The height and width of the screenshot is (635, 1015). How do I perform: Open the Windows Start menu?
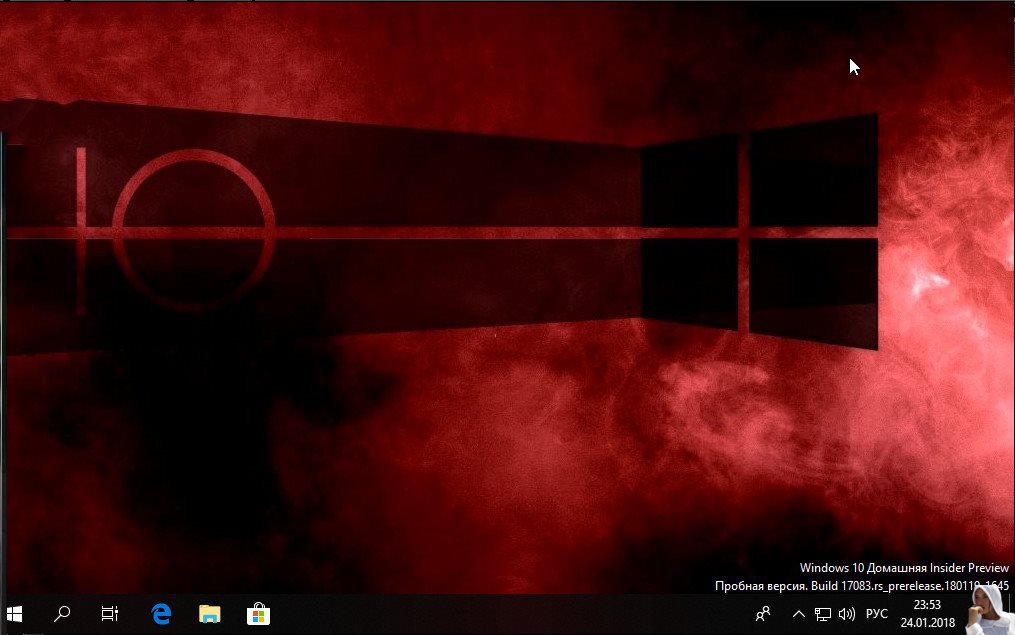coord(14,614)
